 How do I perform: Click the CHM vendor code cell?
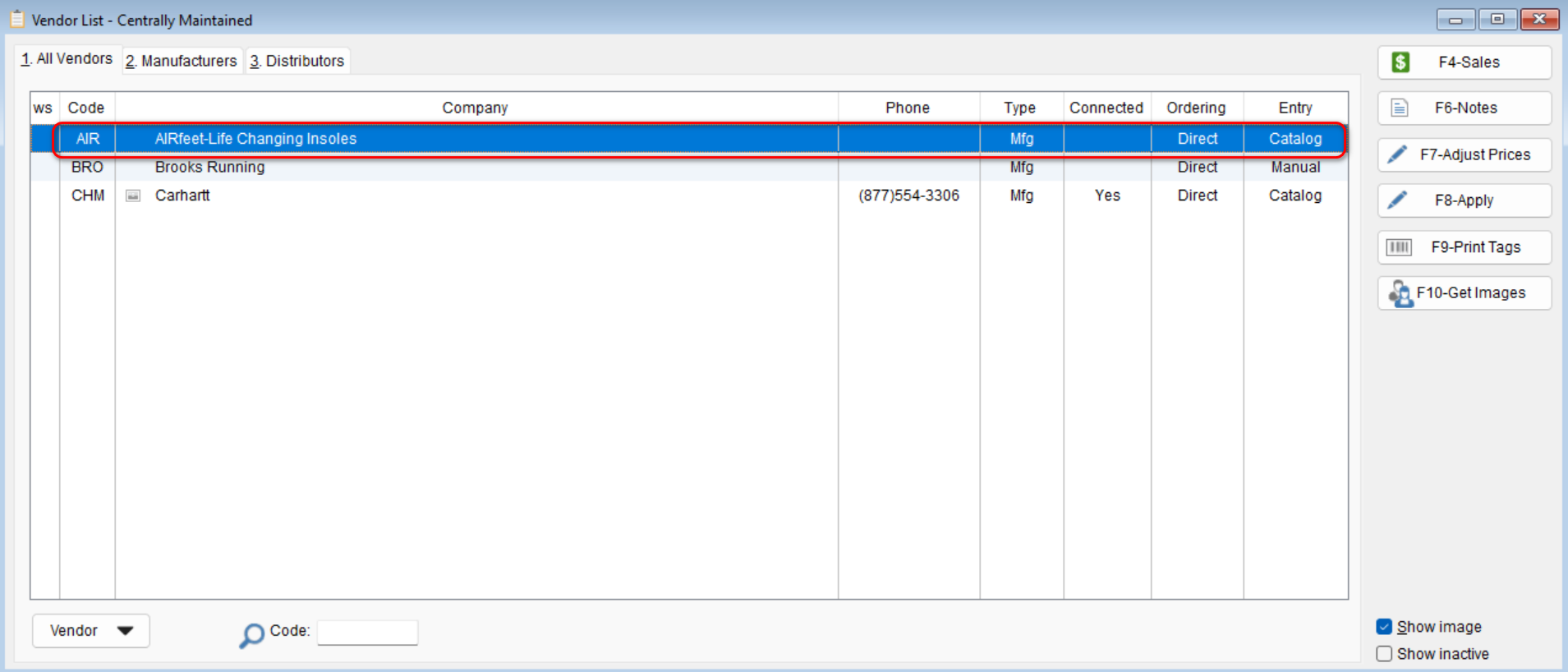coord(88,196)
